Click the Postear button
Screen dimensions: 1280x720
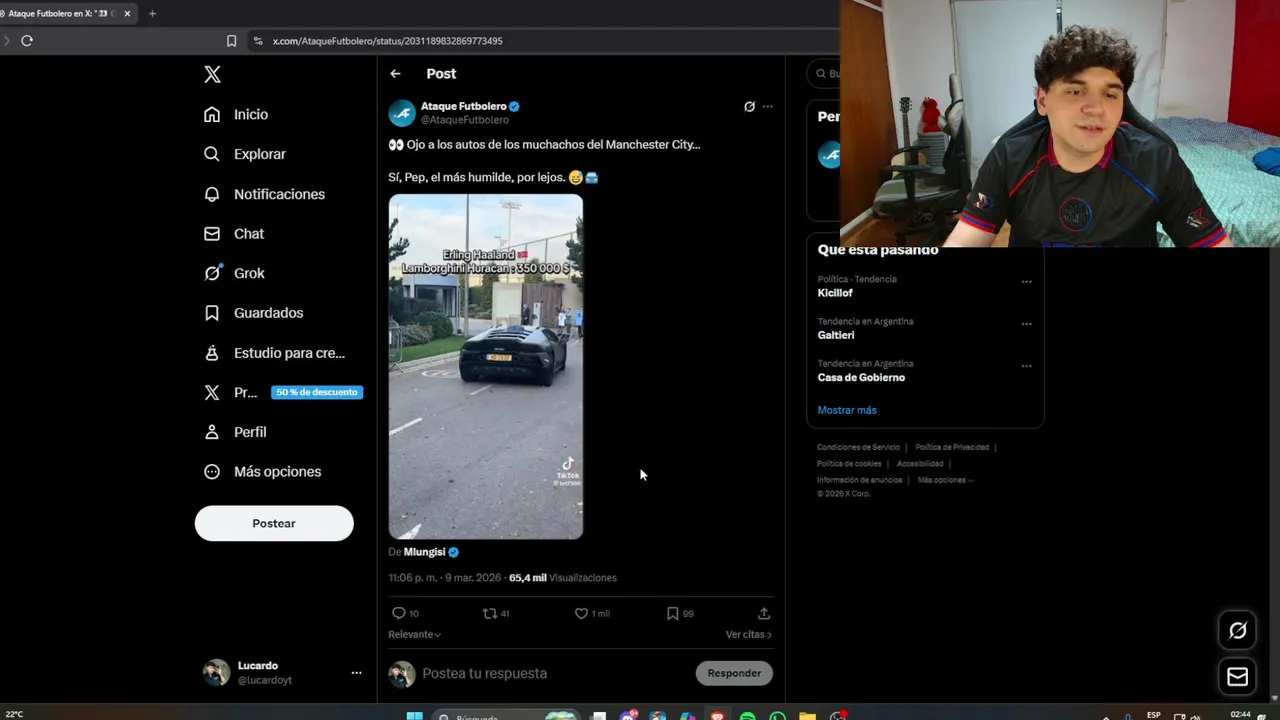(x=274, y=523)
